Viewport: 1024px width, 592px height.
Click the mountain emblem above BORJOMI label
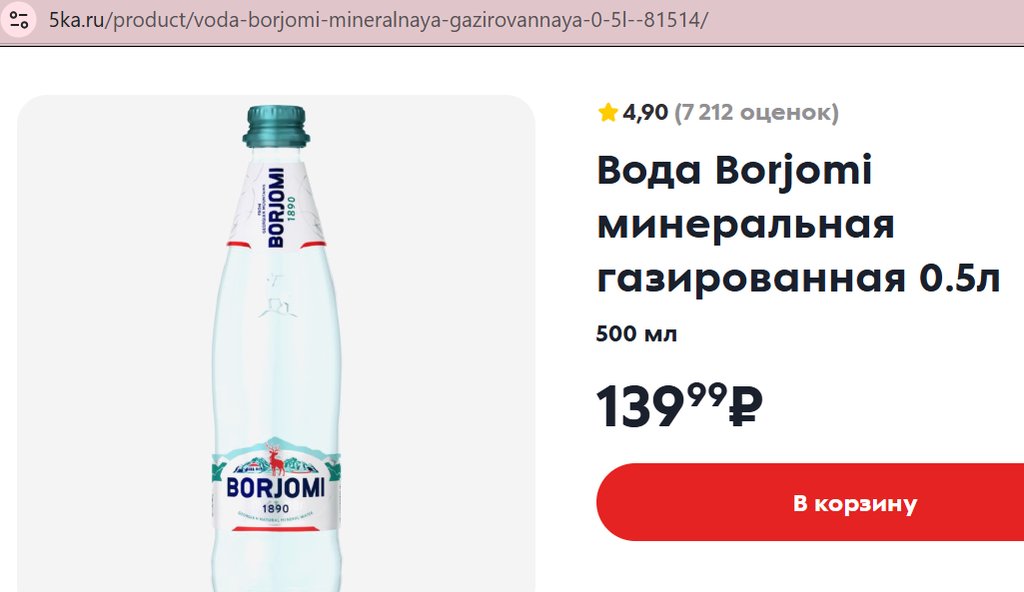click(x=276, y=456)
